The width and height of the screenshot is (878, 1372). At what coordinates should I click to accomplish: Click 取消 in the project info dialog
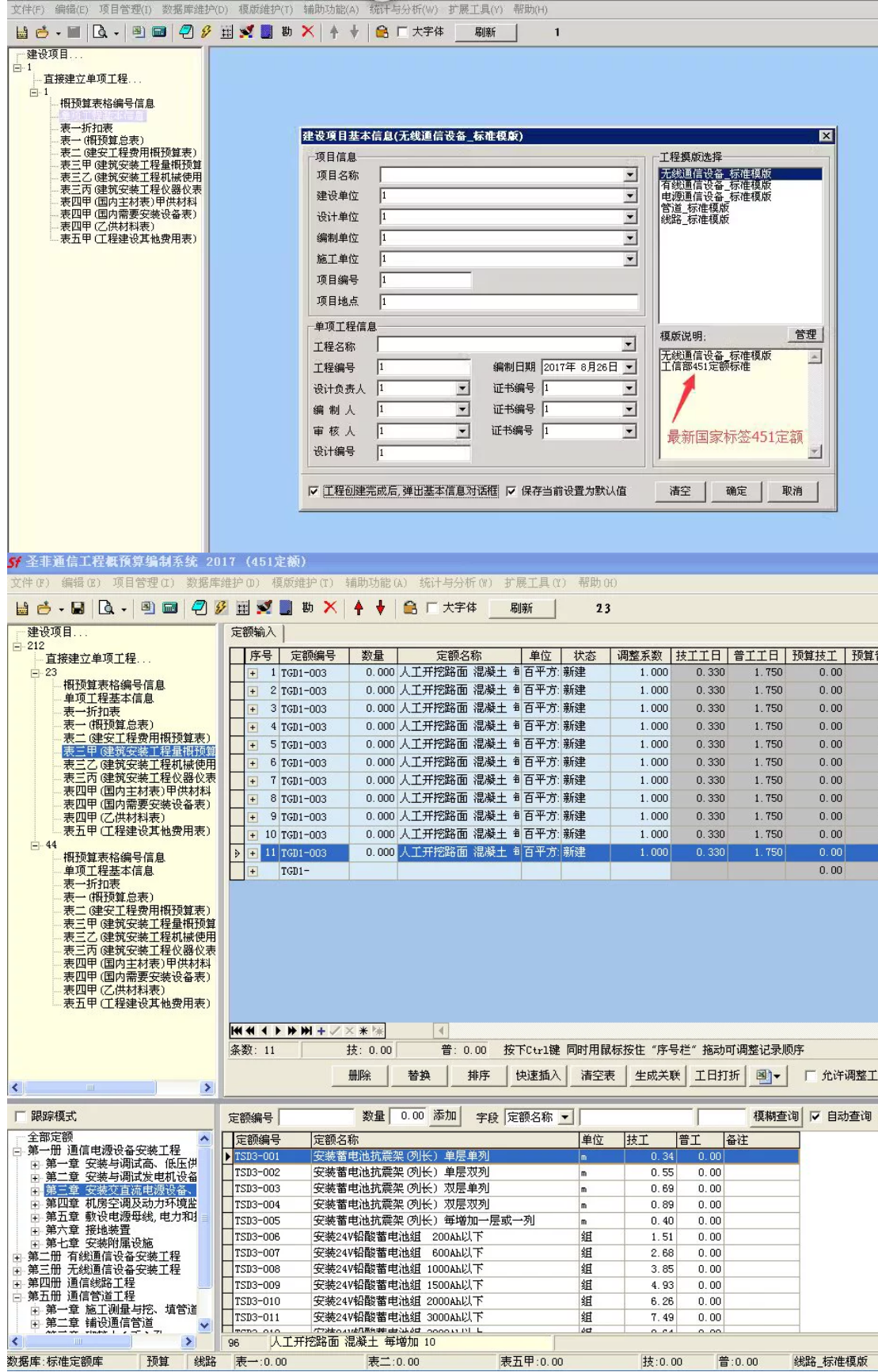coord(792,491)
